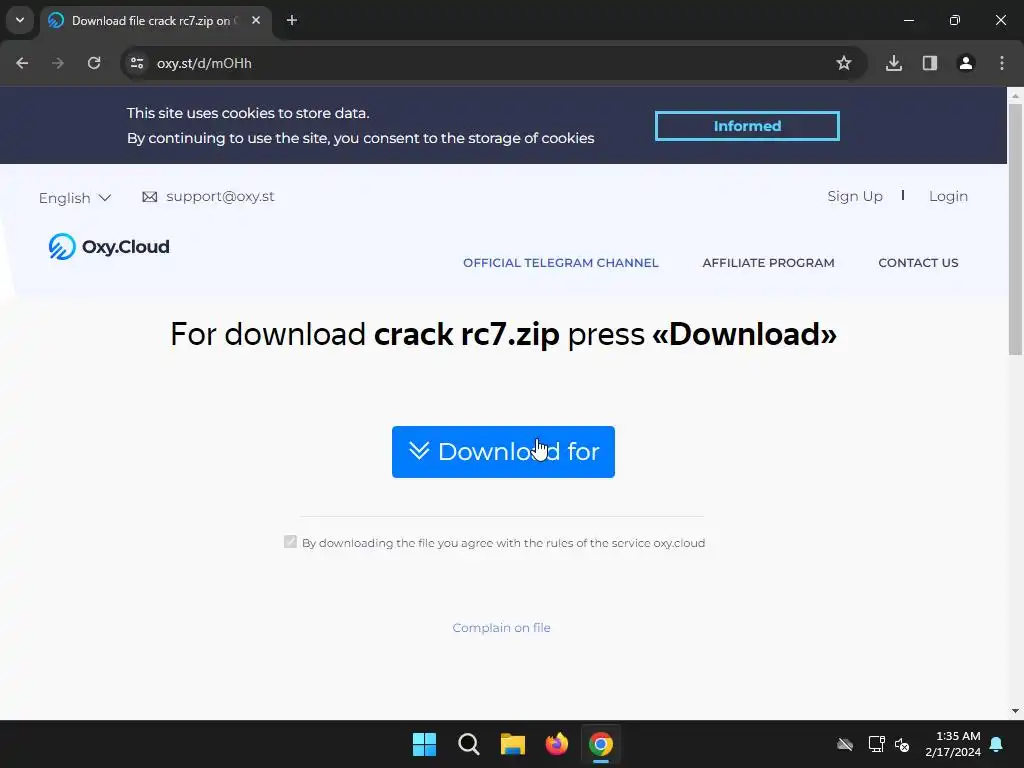Viewport: 1024px width, 768px height.
Task: Open Chrome three-dot menu
Action: click(x=1002, y=63)
